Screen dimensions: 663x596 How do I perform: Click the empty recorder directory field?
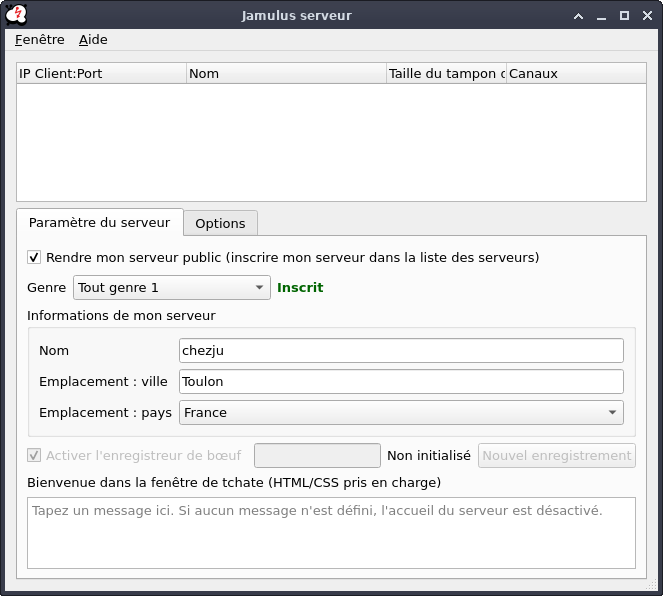(317, 455)
